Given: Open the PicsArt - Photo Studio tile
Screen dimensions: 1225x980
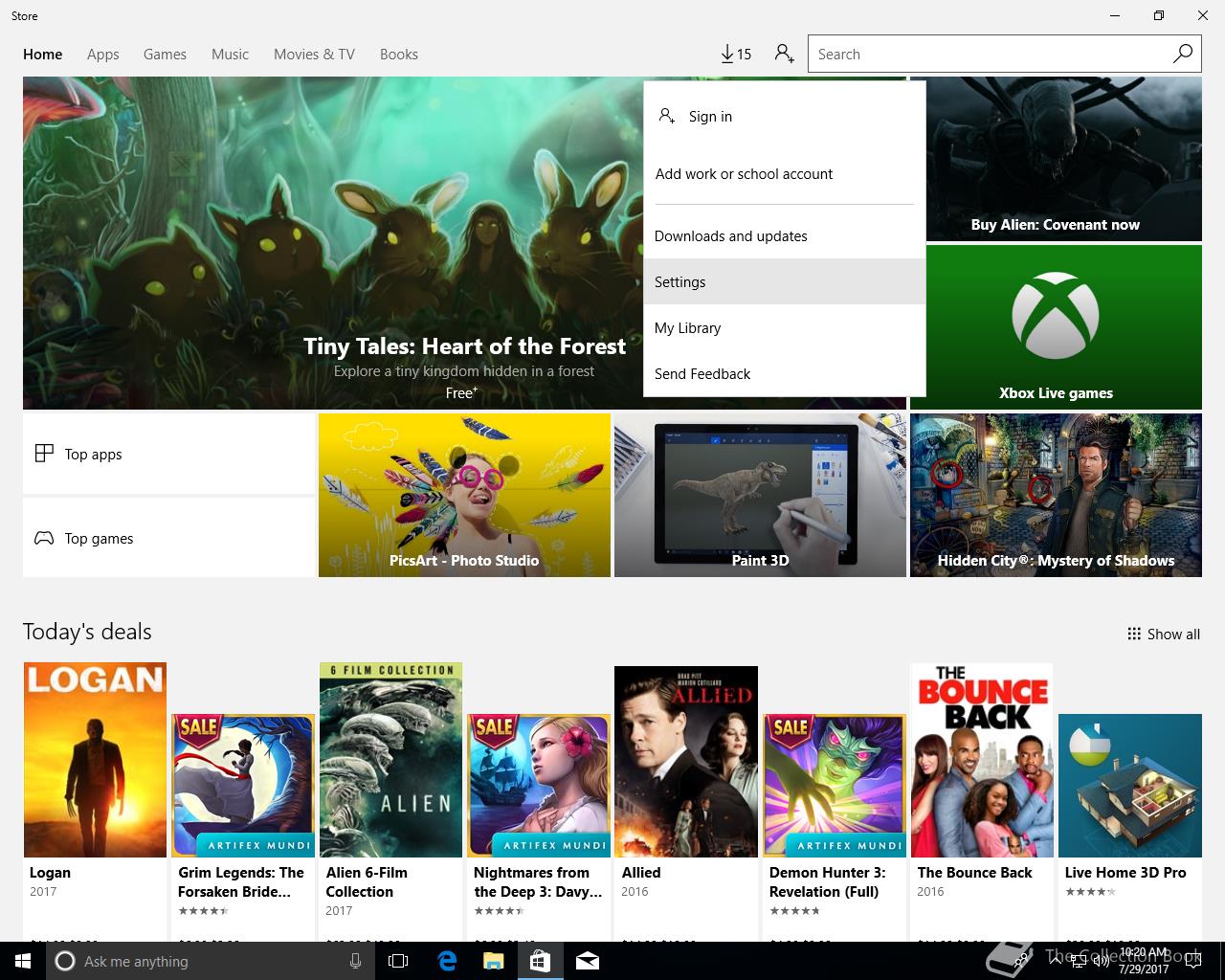Looking at the screenshot, I should [x=464, y=495].
